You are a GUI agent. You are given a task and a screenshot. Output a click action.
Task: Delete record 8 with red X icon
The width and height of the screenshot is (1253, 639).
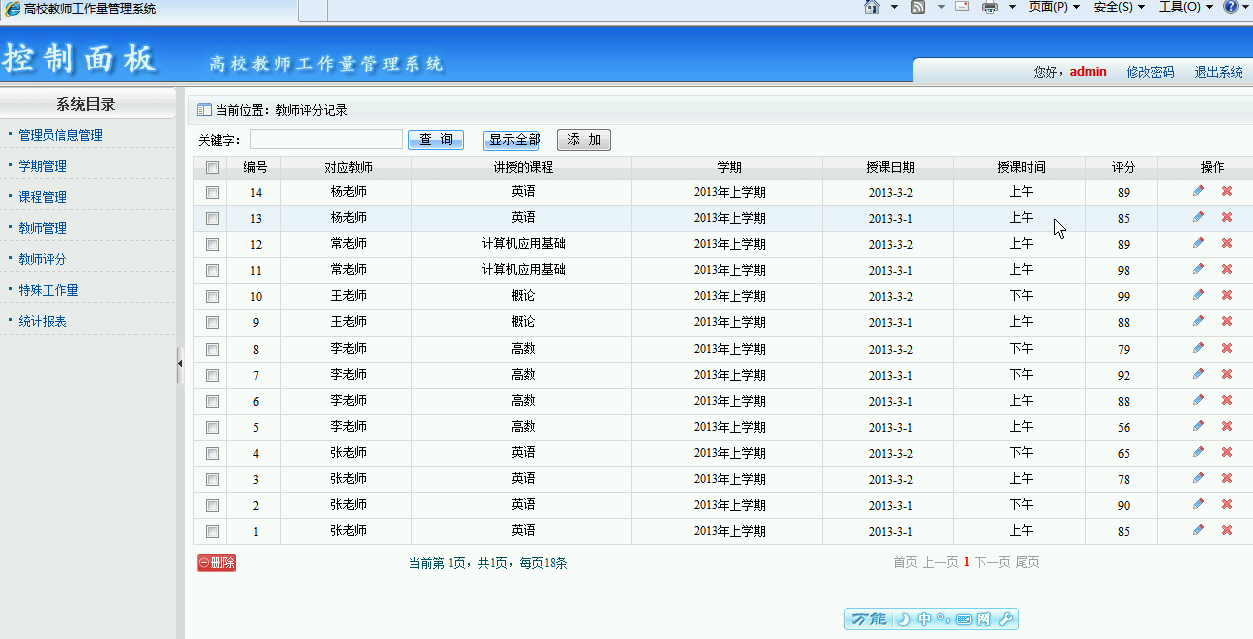point(1227,348)
